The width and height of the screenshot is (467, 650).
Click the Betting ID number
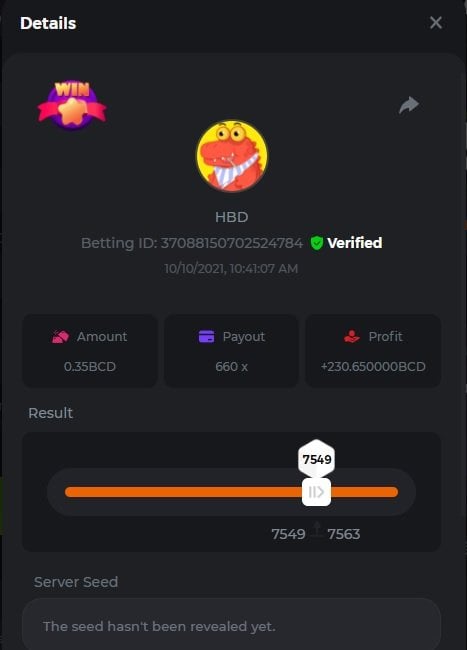pyautogui.click(x=232, y=243)
